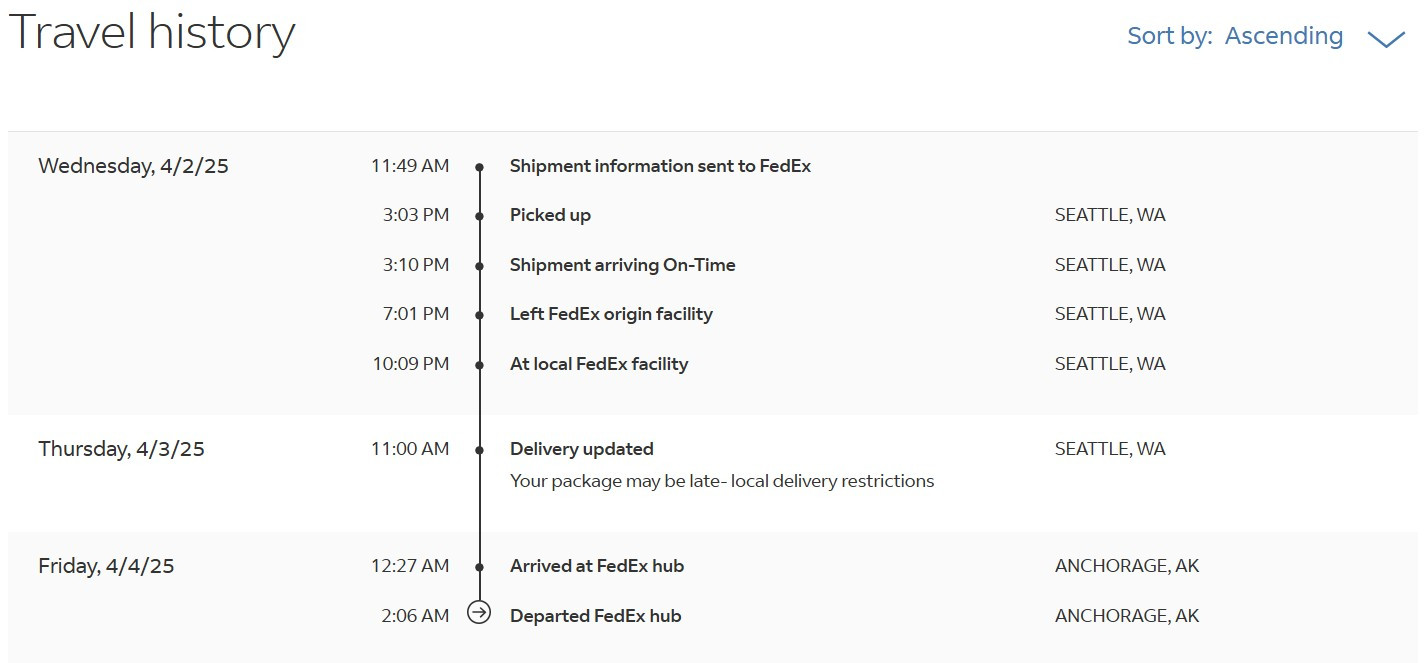
Task: Click the chevron arrow beside Ascending
Action: tap(1386, 39)
